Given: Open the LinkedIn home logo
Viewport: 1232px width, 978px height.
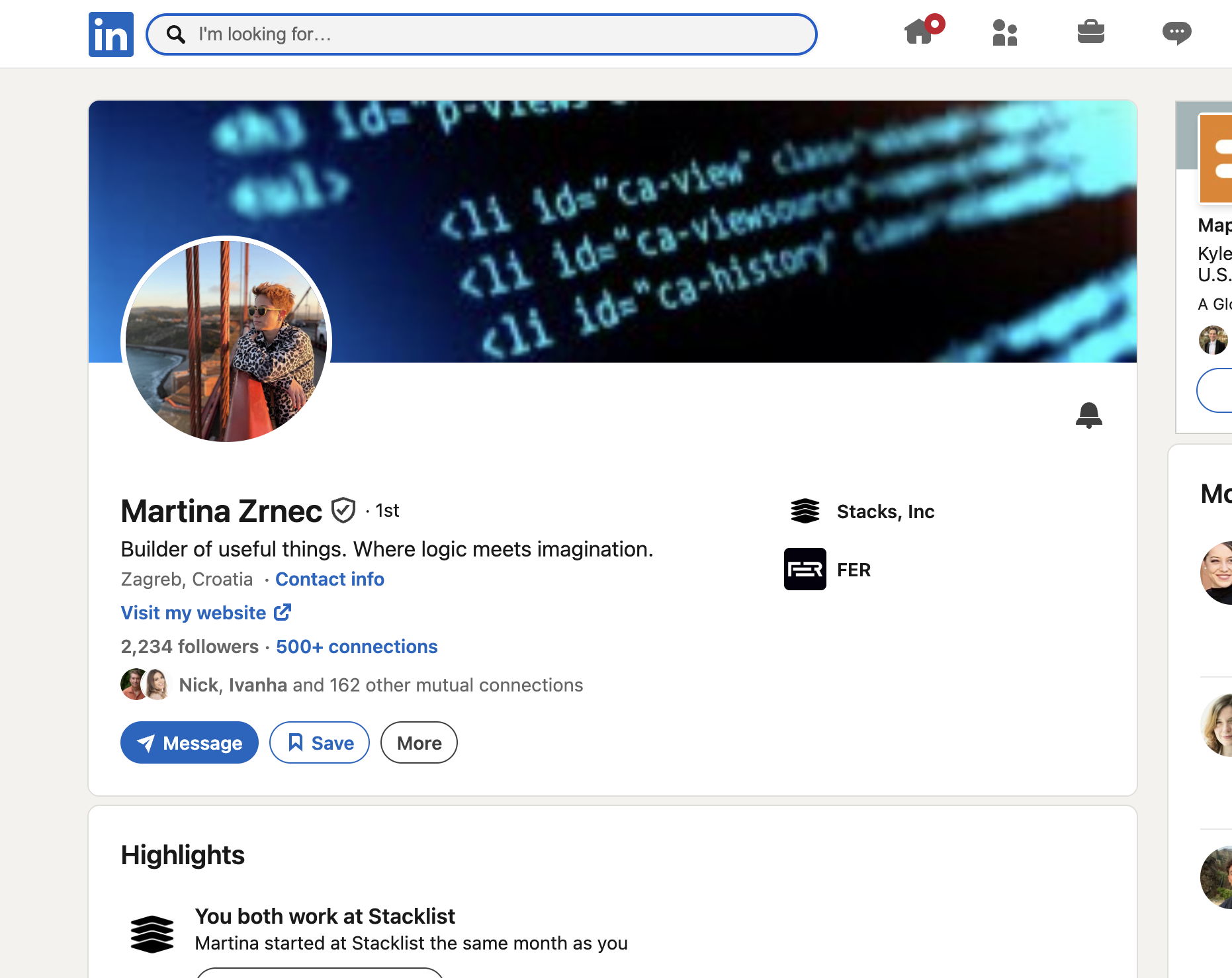Looking at the screenshot, I should (x=111, y=34).
